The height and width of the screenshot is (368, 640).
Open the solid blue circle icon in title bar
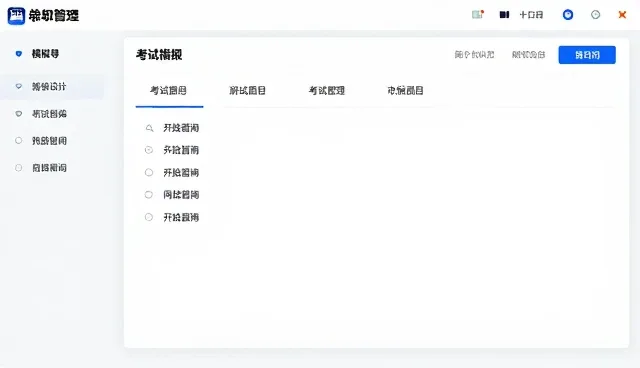(568, 15)
